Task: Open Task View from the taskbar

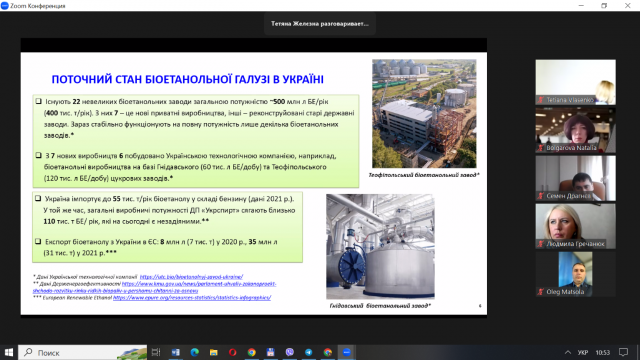Action: pos(156,352)
